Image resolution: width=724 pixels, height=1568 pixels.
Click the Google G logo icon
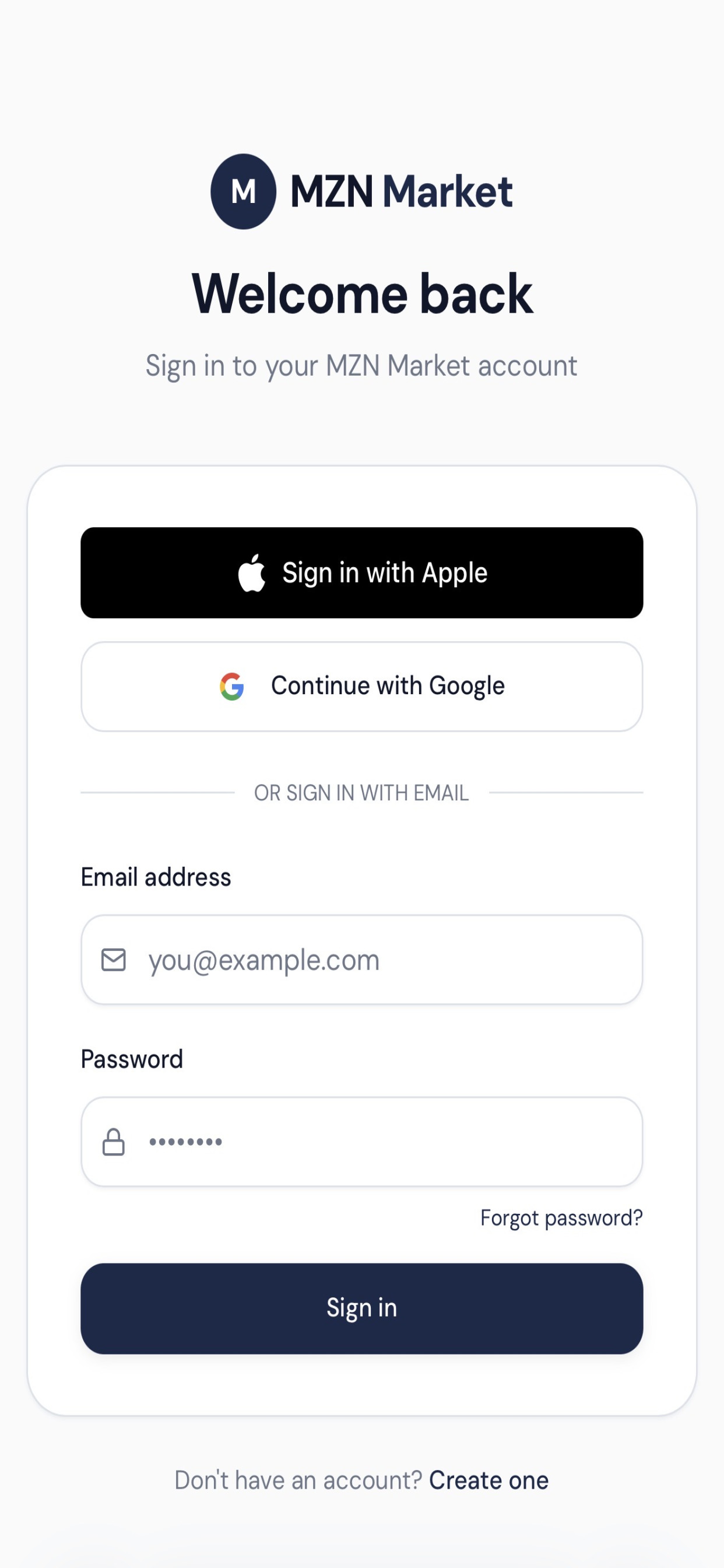[232, 686]
